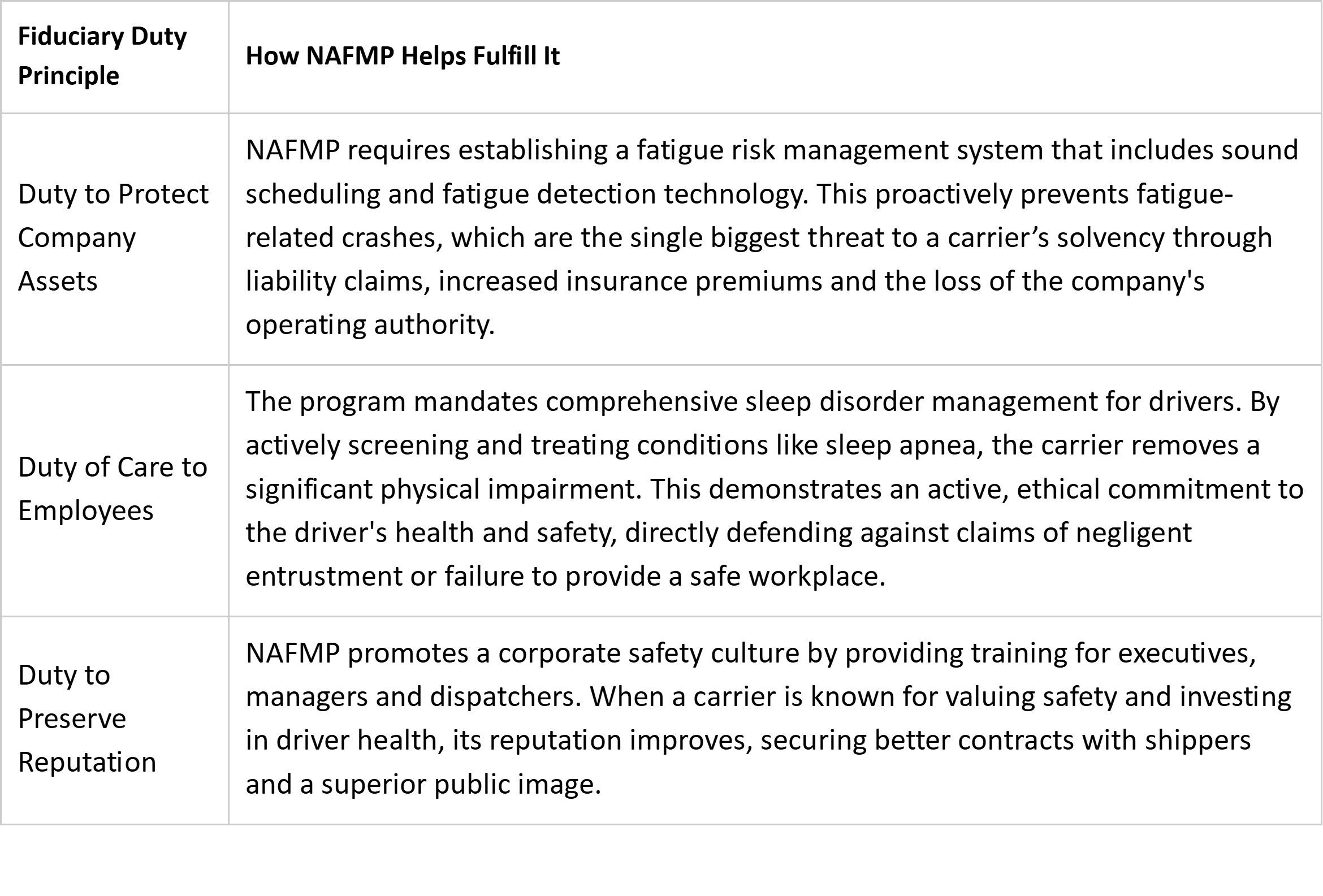Click the words "sleep apnea"
1323x896 pixels.
[904, 445]
